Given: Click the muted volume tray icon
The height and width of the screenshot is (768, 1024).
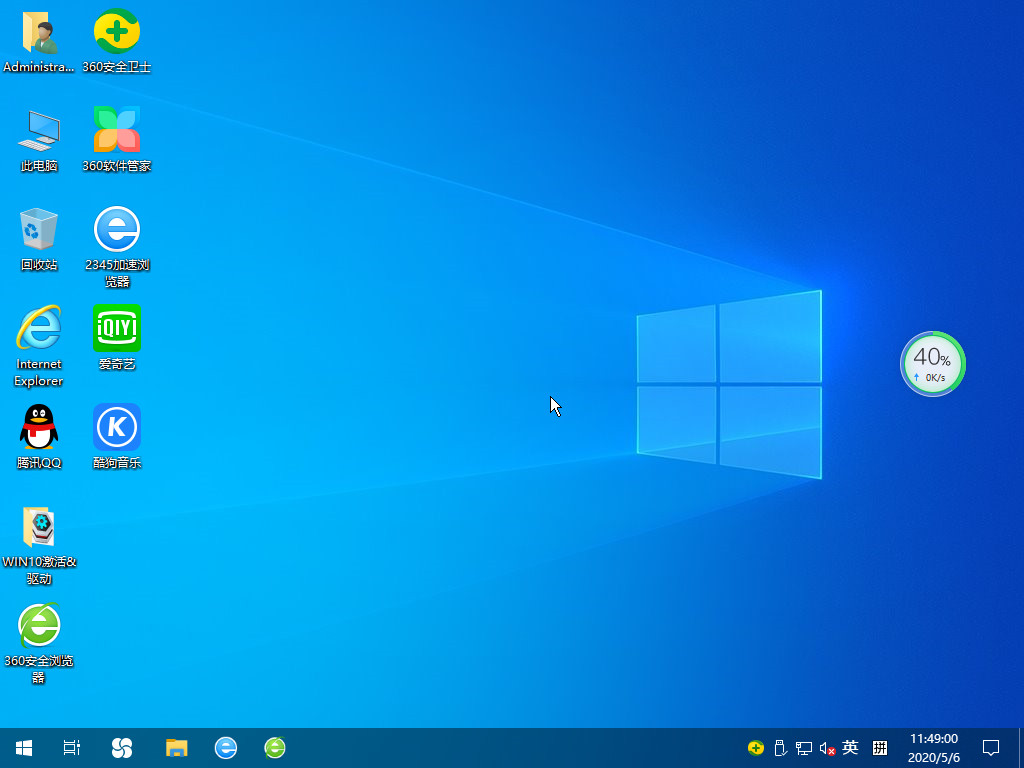Looking at the screenshot, I should tap(827, 748).
